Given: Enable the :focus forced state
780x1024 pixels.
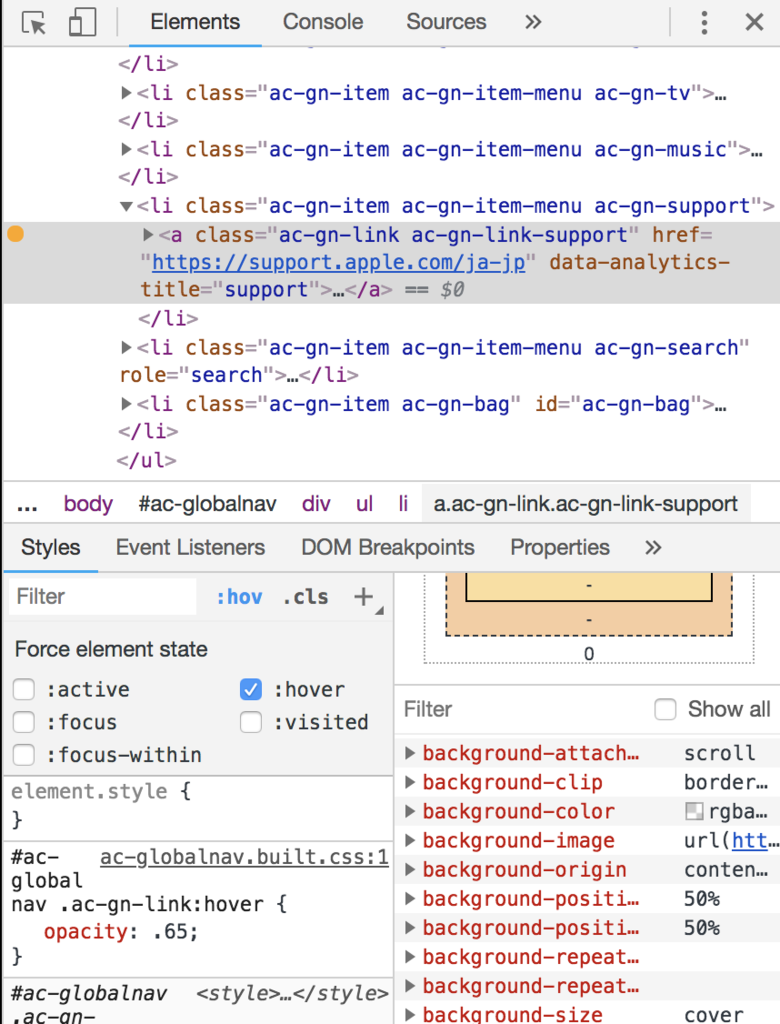Looking at the screenshot, I should (24, 722).
